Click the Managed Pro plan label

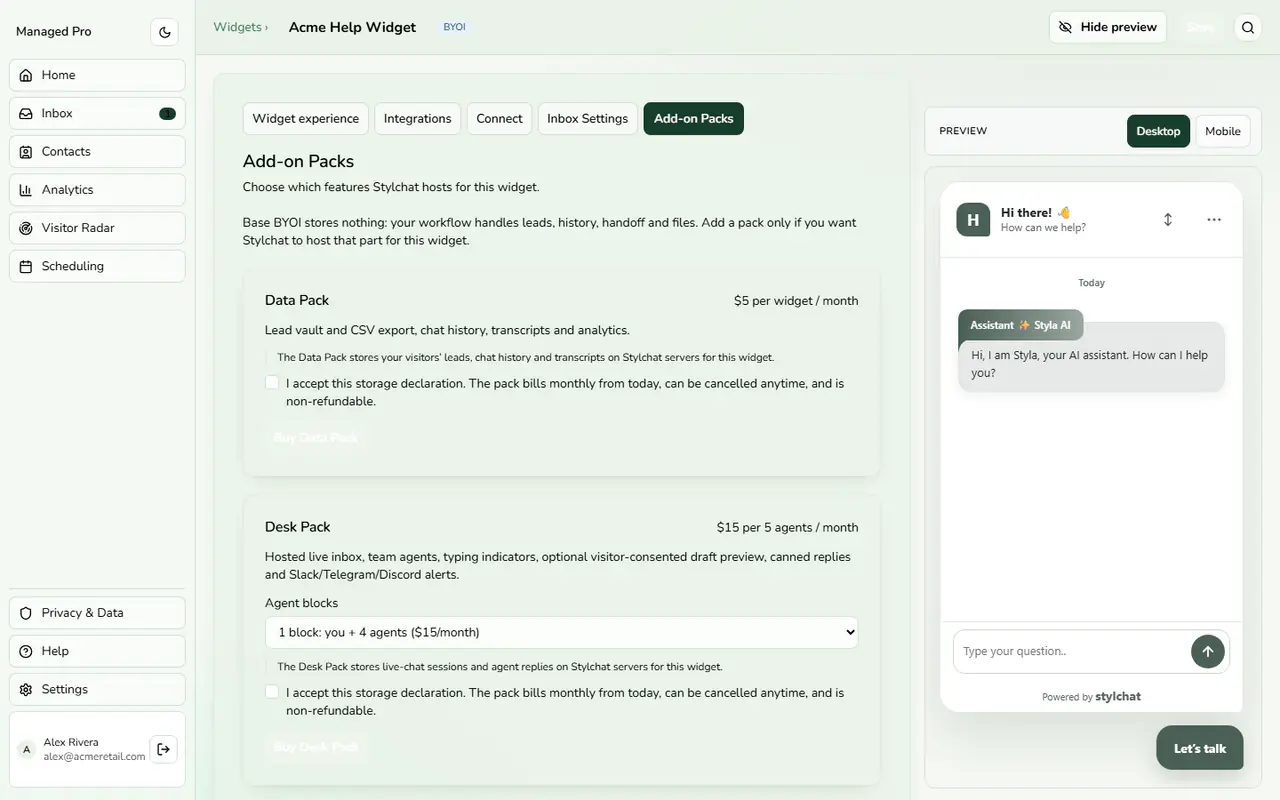pos(54,31)
